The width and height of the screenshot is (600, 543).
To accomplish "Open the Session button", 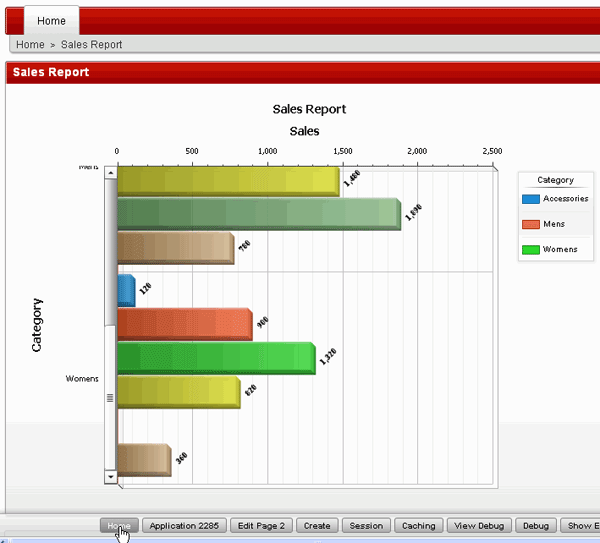I will 366,526.
